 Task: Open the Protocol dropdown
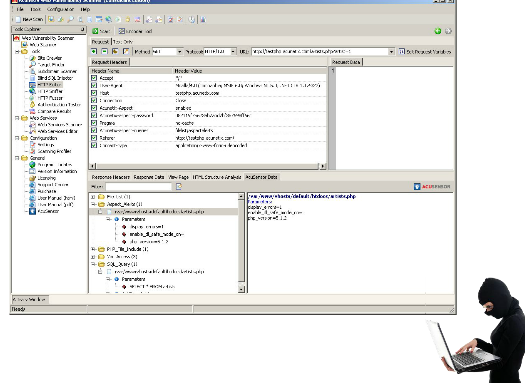[x=233, y=52]
